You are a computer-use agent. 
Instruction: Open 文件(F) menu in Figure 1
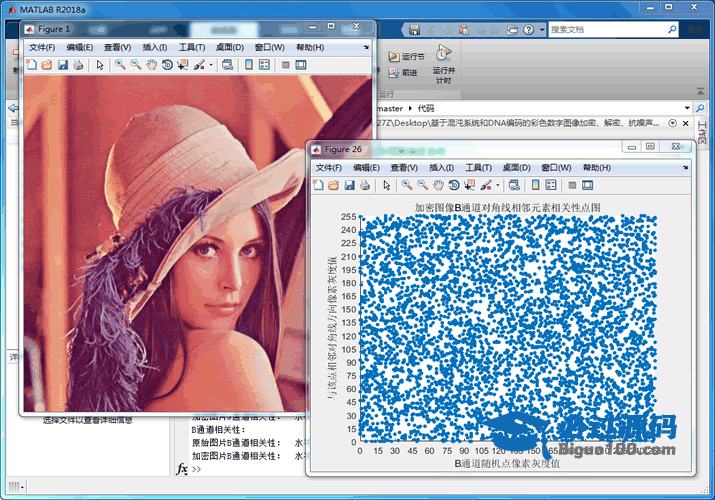42,47
